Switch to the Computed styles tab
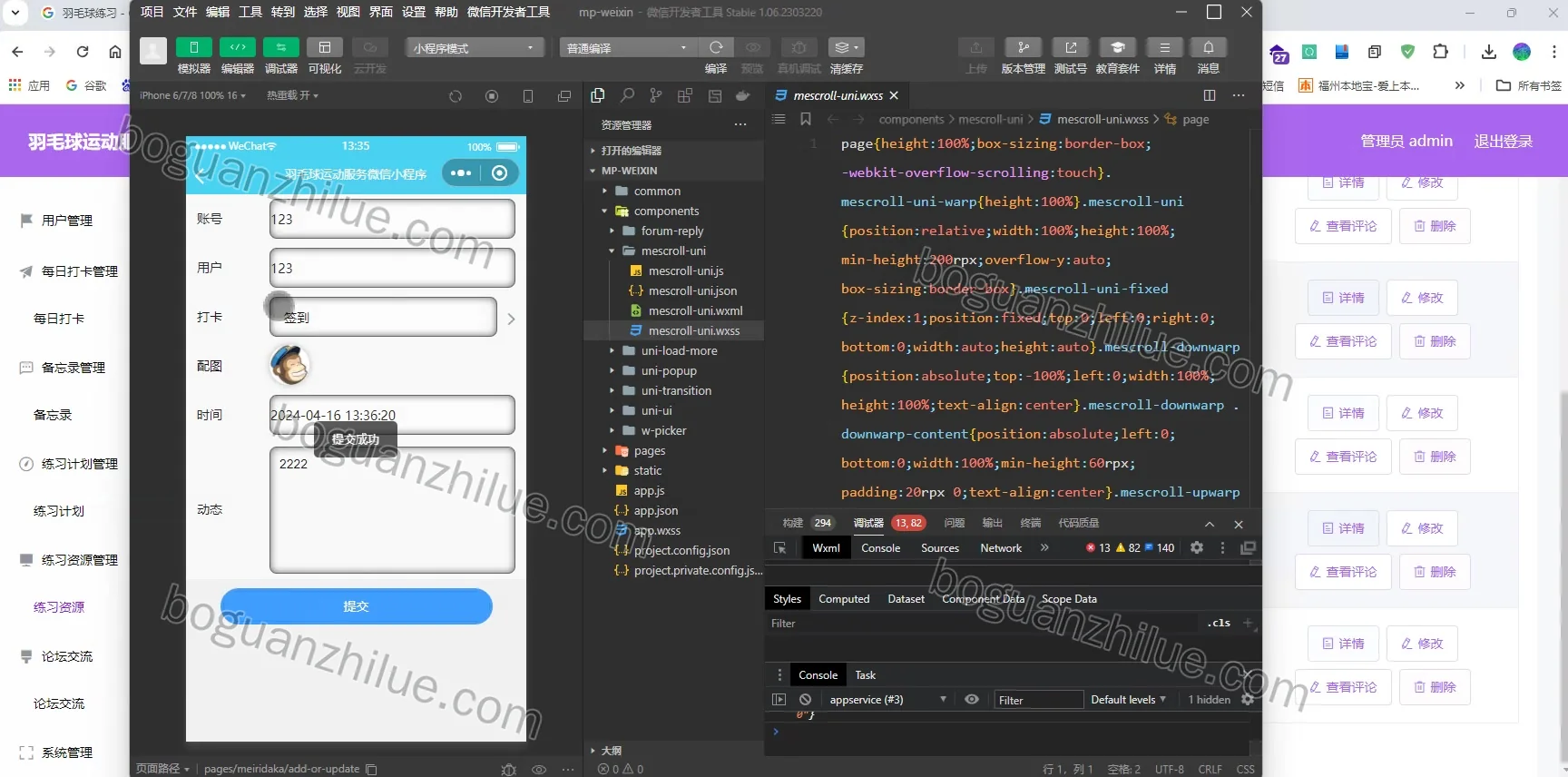Viewport: 1568px width, 777px height. [844, 598]
